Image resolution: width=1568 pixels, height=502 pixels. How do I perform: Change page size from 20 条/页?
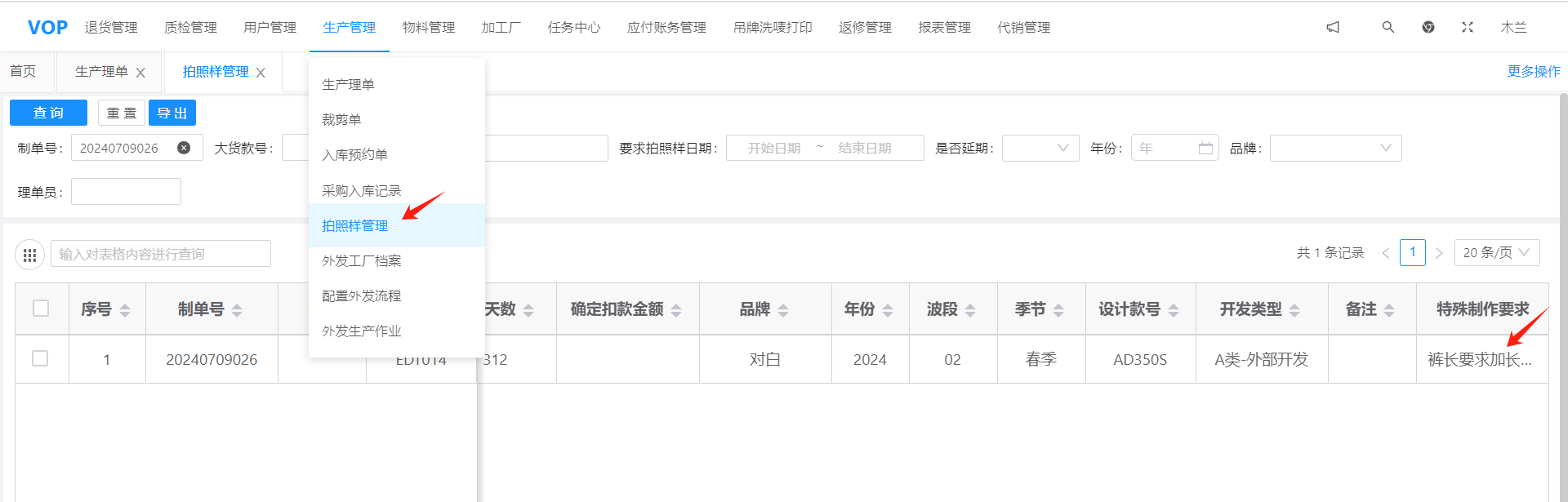coord(1496,253)
